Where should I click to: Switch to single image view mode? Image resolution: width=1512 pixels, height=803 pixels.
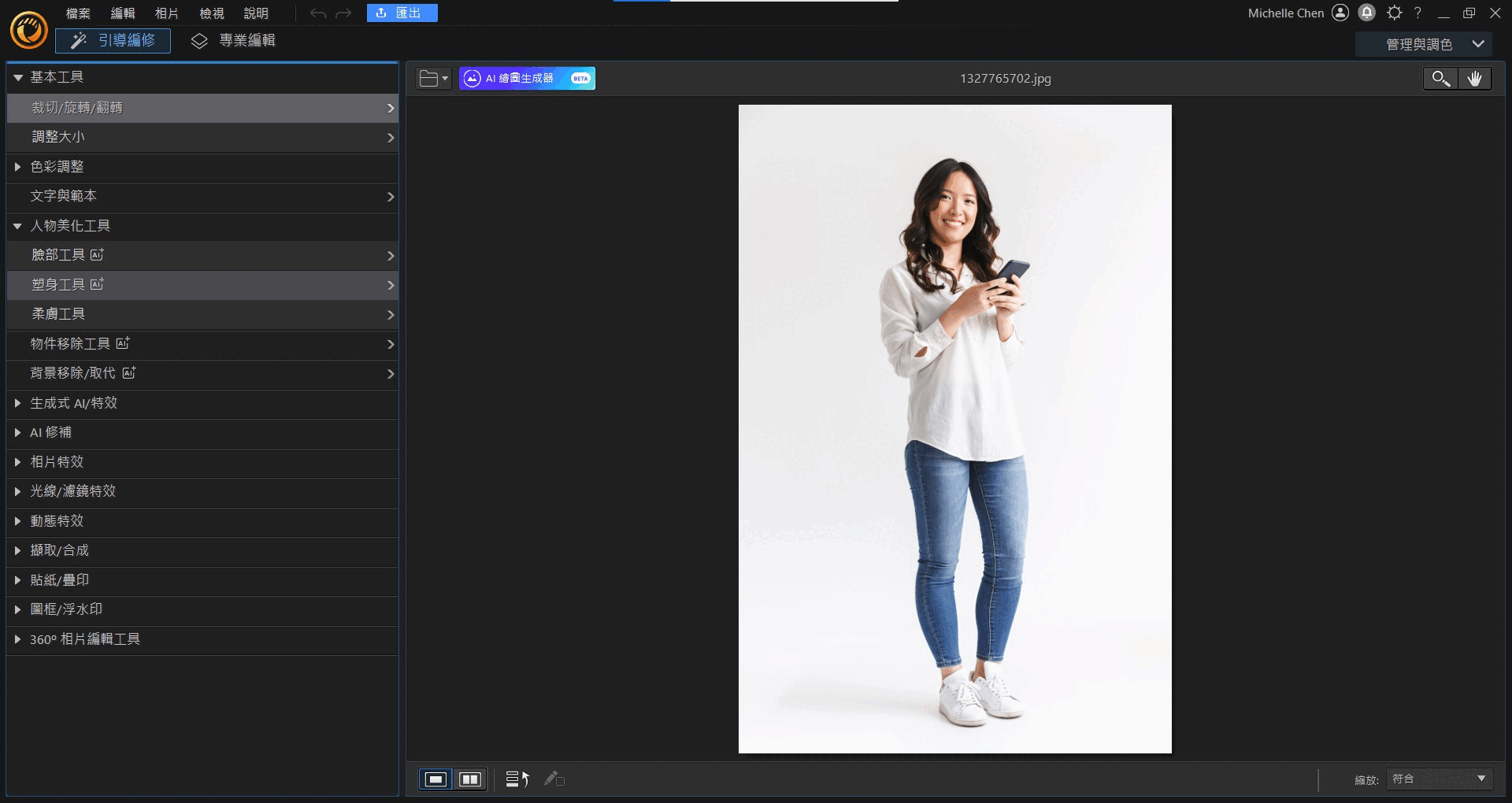[435, 779]
